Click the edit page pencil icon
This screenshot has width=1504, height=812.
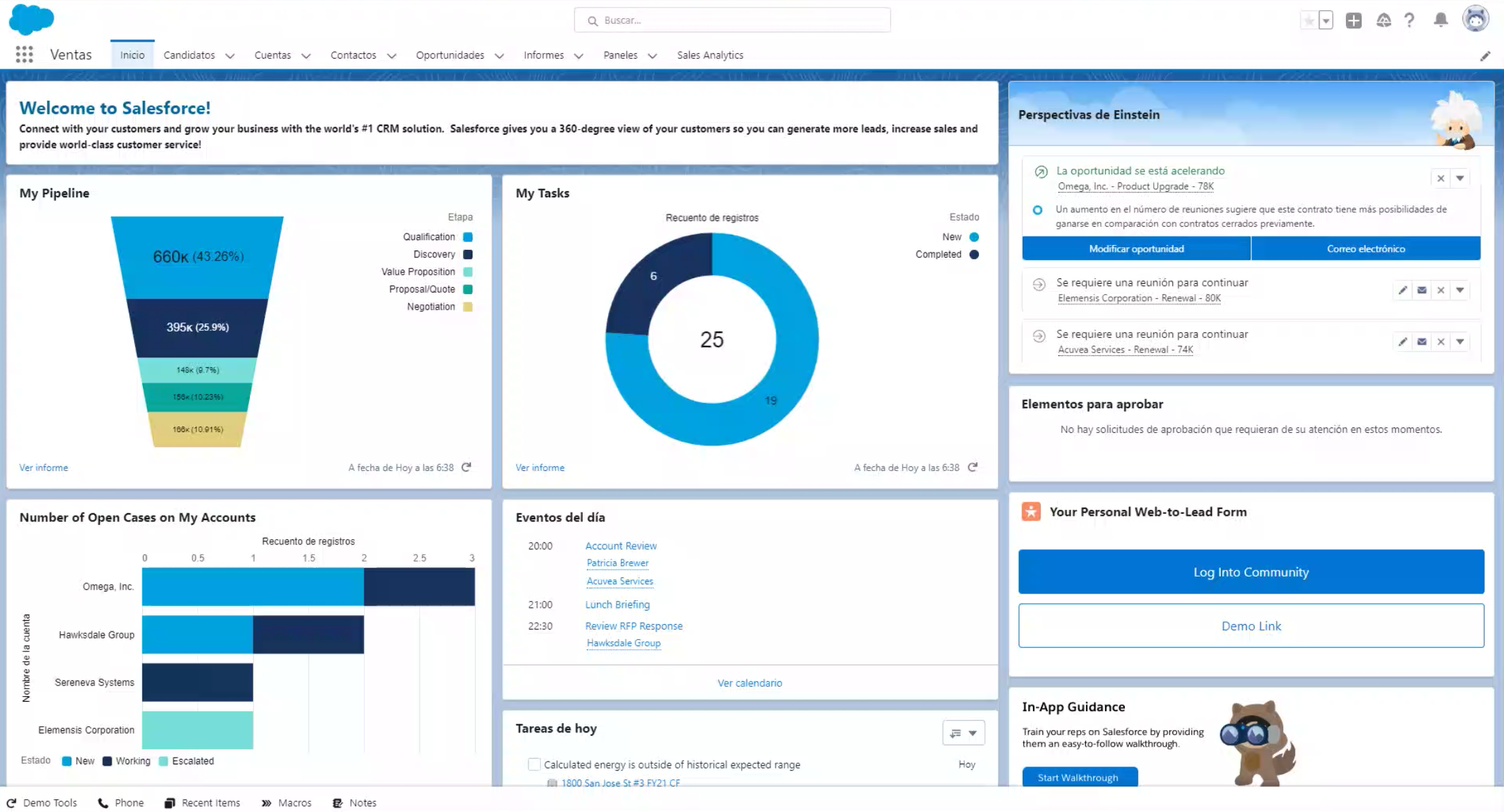1485,56
